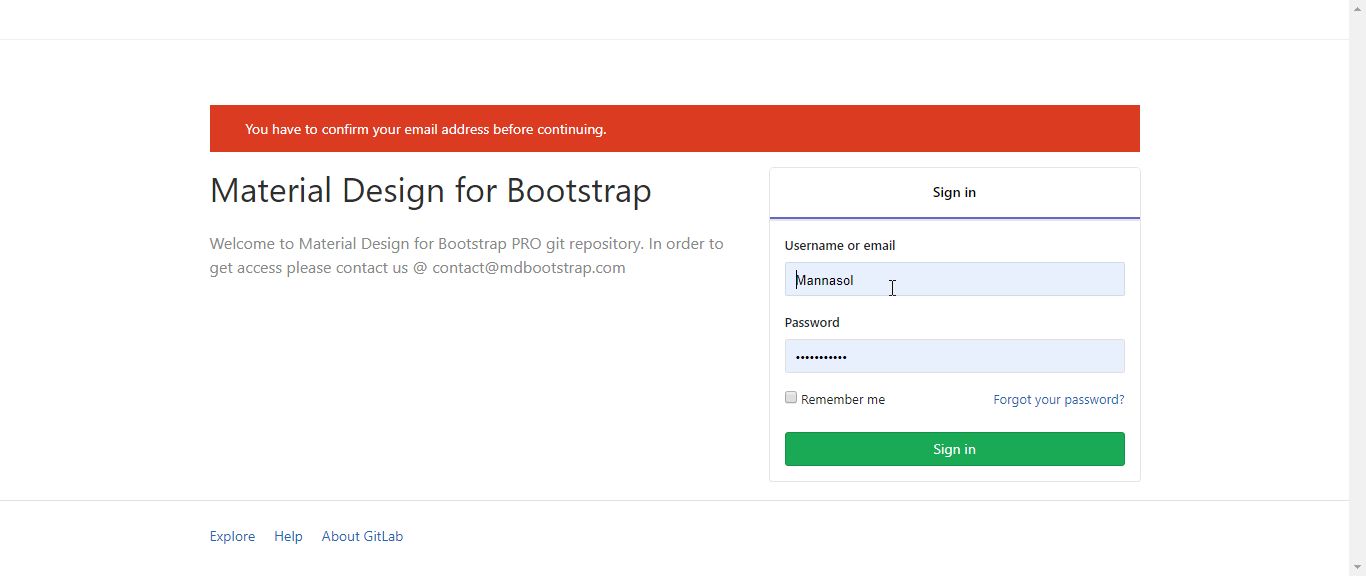Click the contact@mdbootstrap.com welcome text

point(528,268)
